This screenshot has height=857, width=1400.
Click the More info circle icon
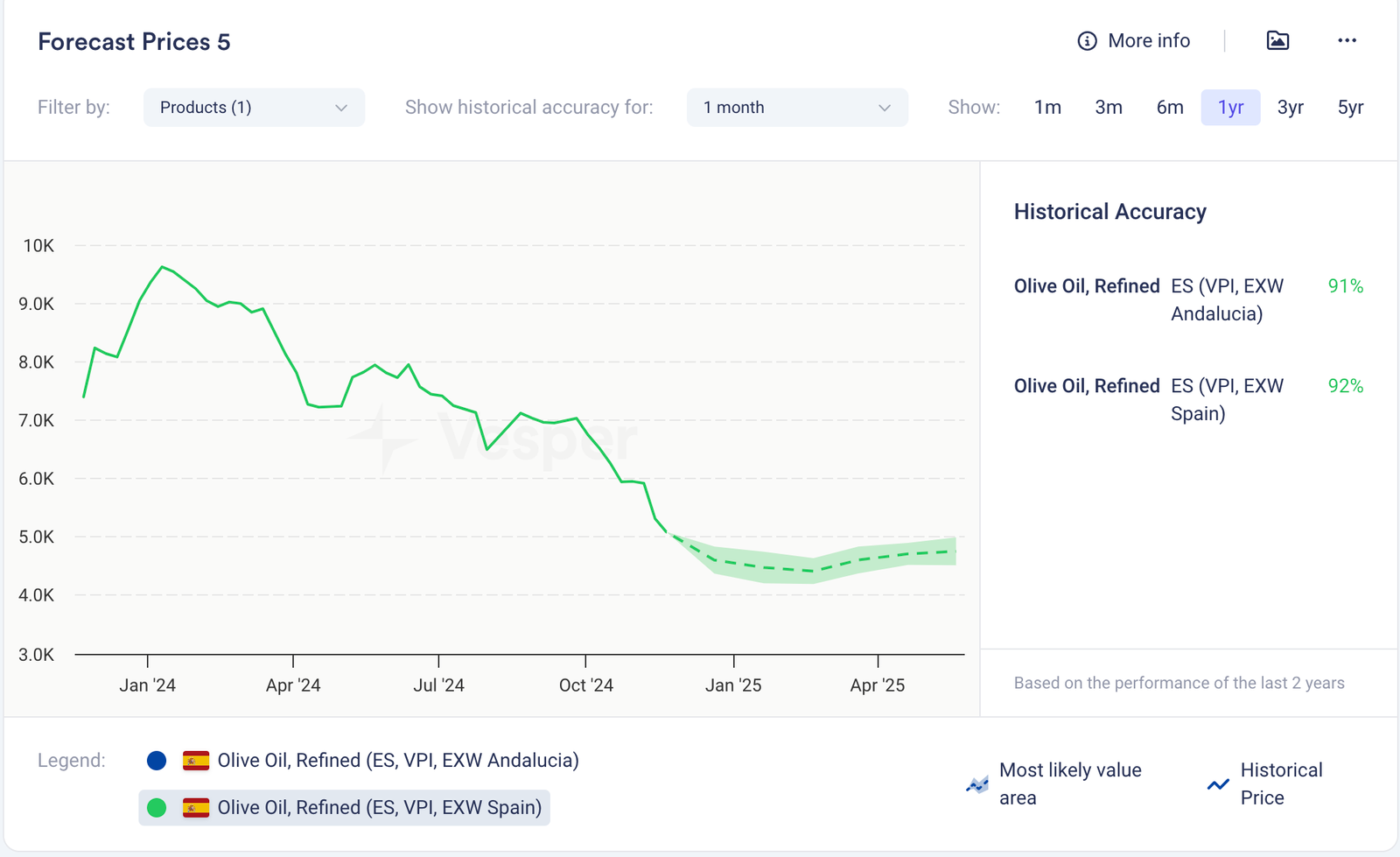click(x=1087, y=41)
